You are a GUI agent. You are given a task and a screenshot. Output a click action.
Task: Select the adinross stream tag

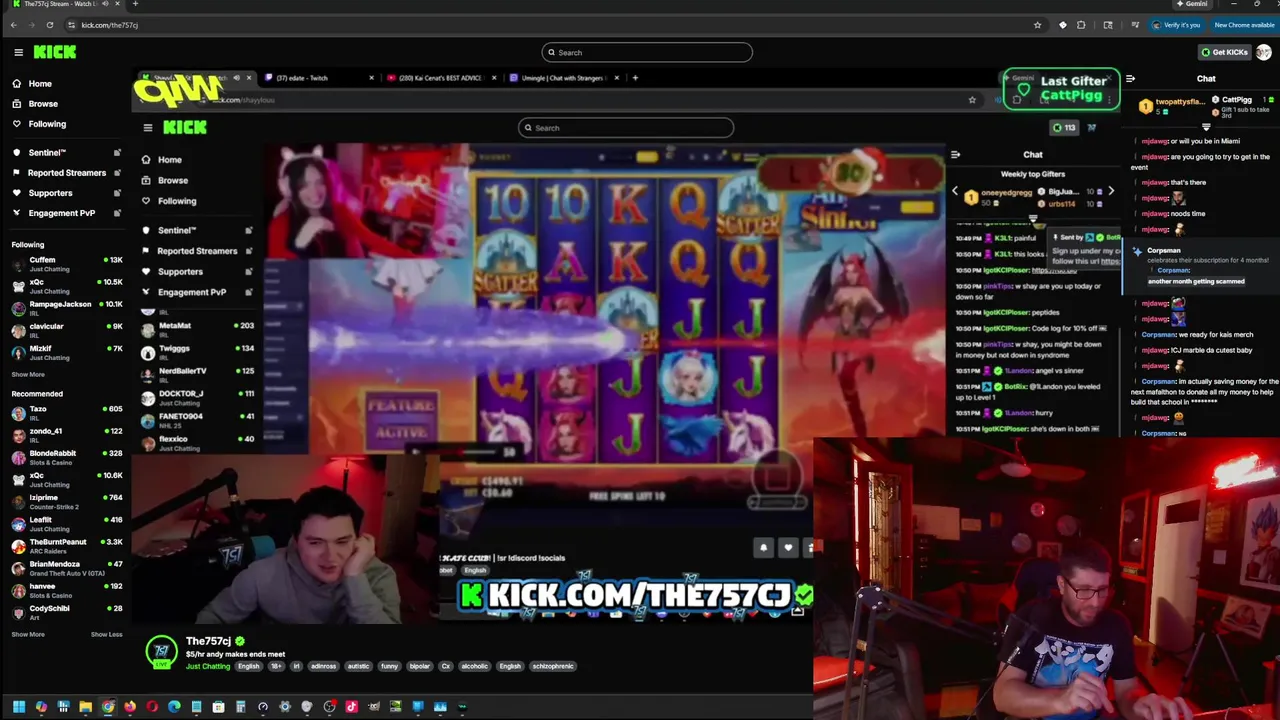(x=323, y=666)
